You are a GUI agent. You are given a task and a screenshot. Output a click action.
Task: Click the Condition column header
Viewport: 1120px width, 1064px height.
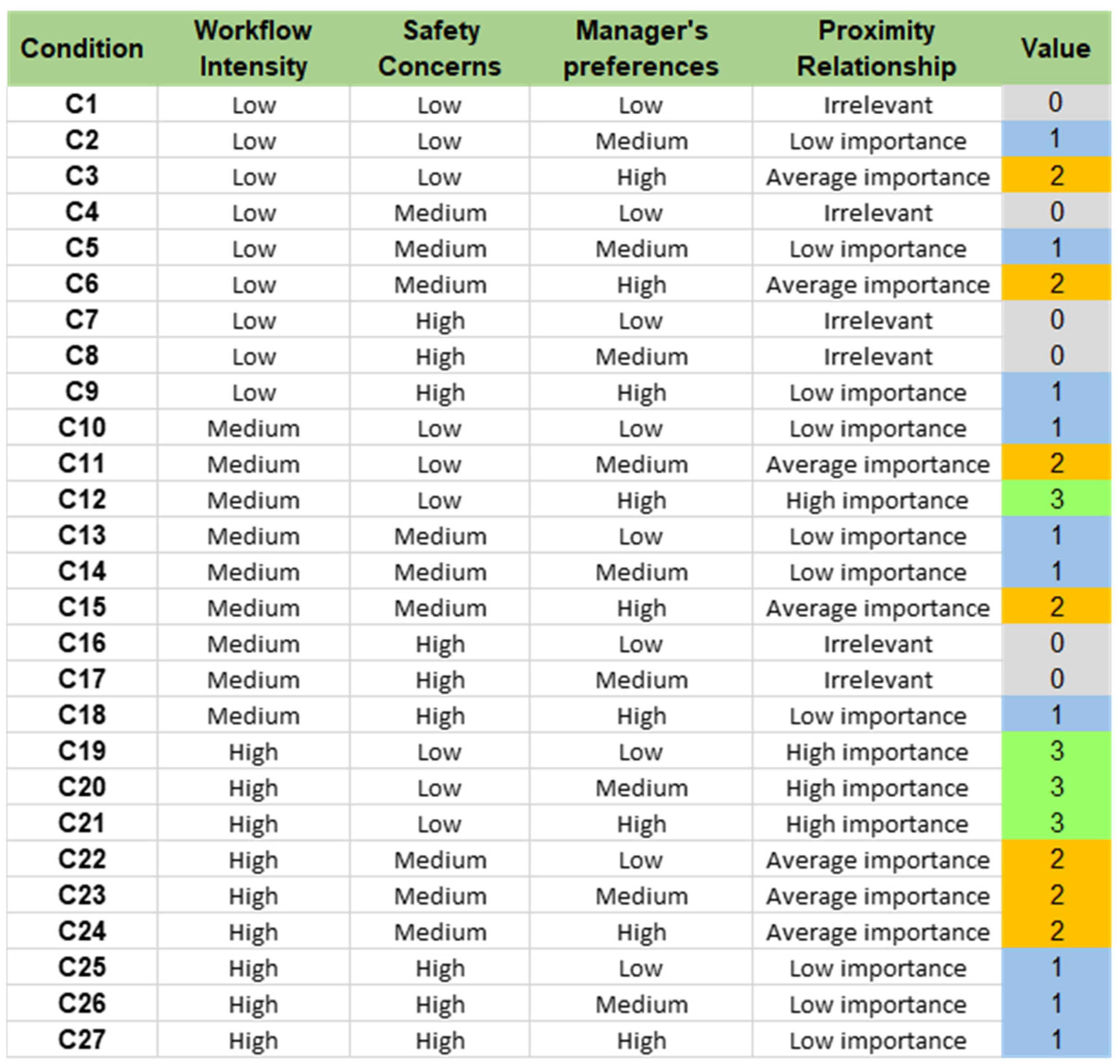(x=82, y=49)
